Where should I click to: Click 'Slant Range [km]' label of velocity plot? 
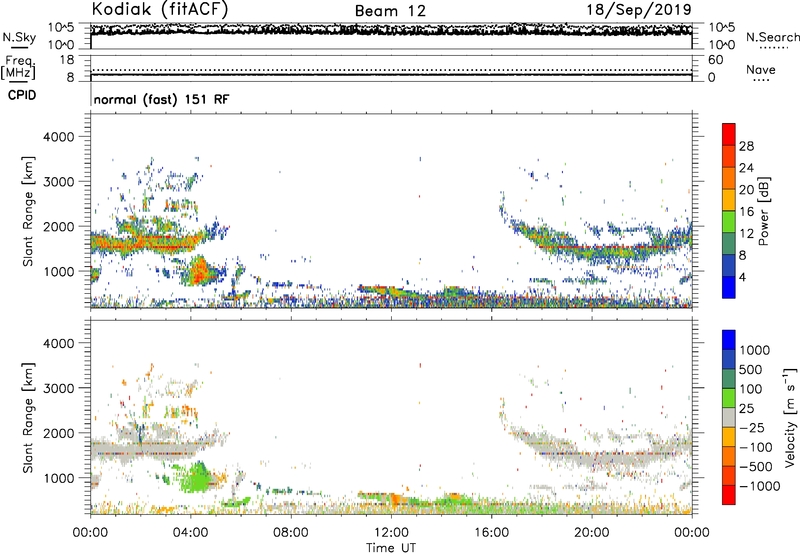pos(28,417)
